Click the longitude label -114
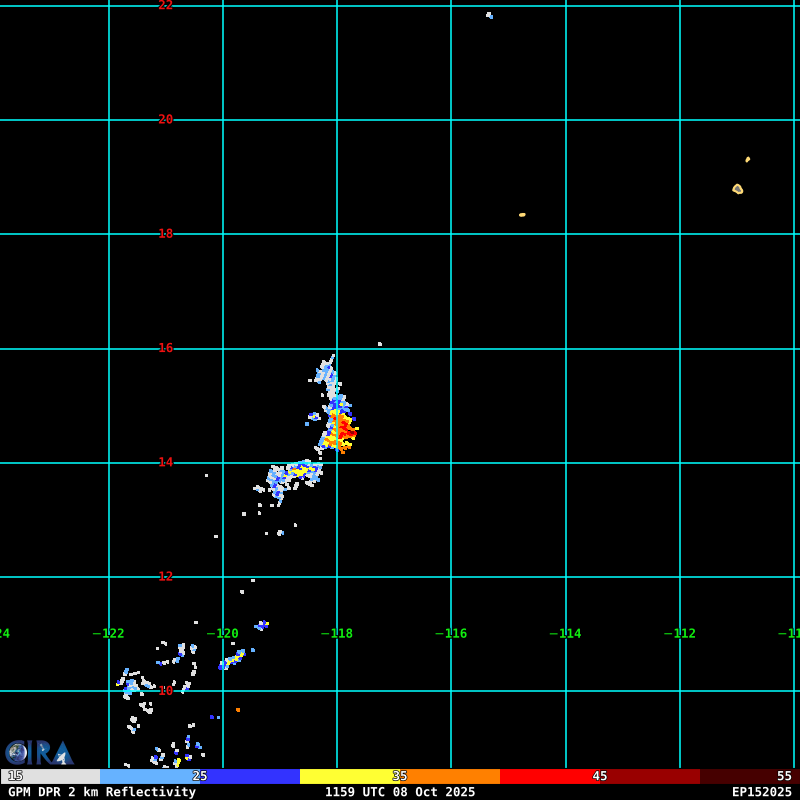The height and width of the screenshot is (800, 800). coord(565,634)
